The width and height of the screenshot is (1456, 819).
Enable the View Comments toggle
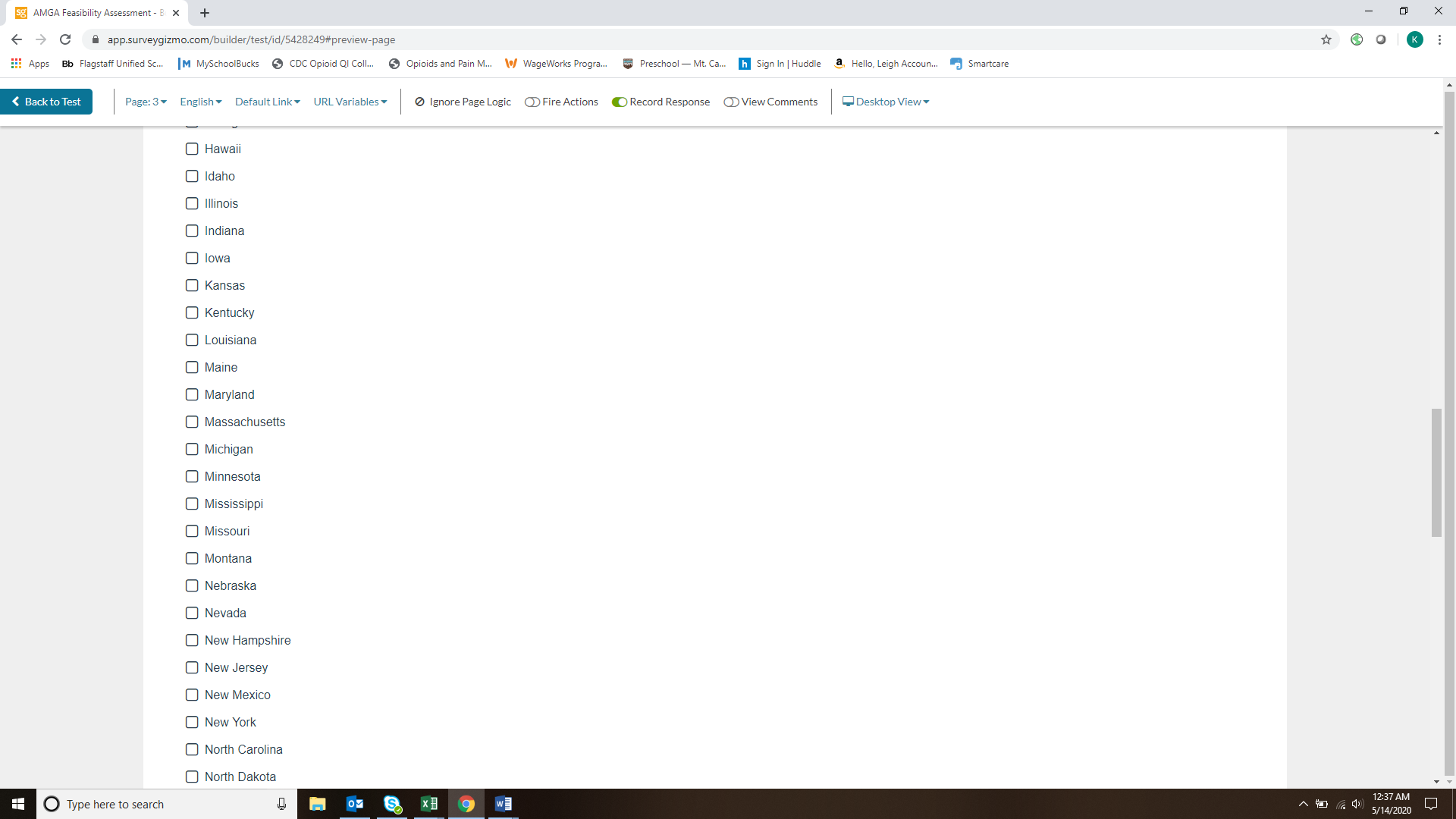tap(731, 102)
